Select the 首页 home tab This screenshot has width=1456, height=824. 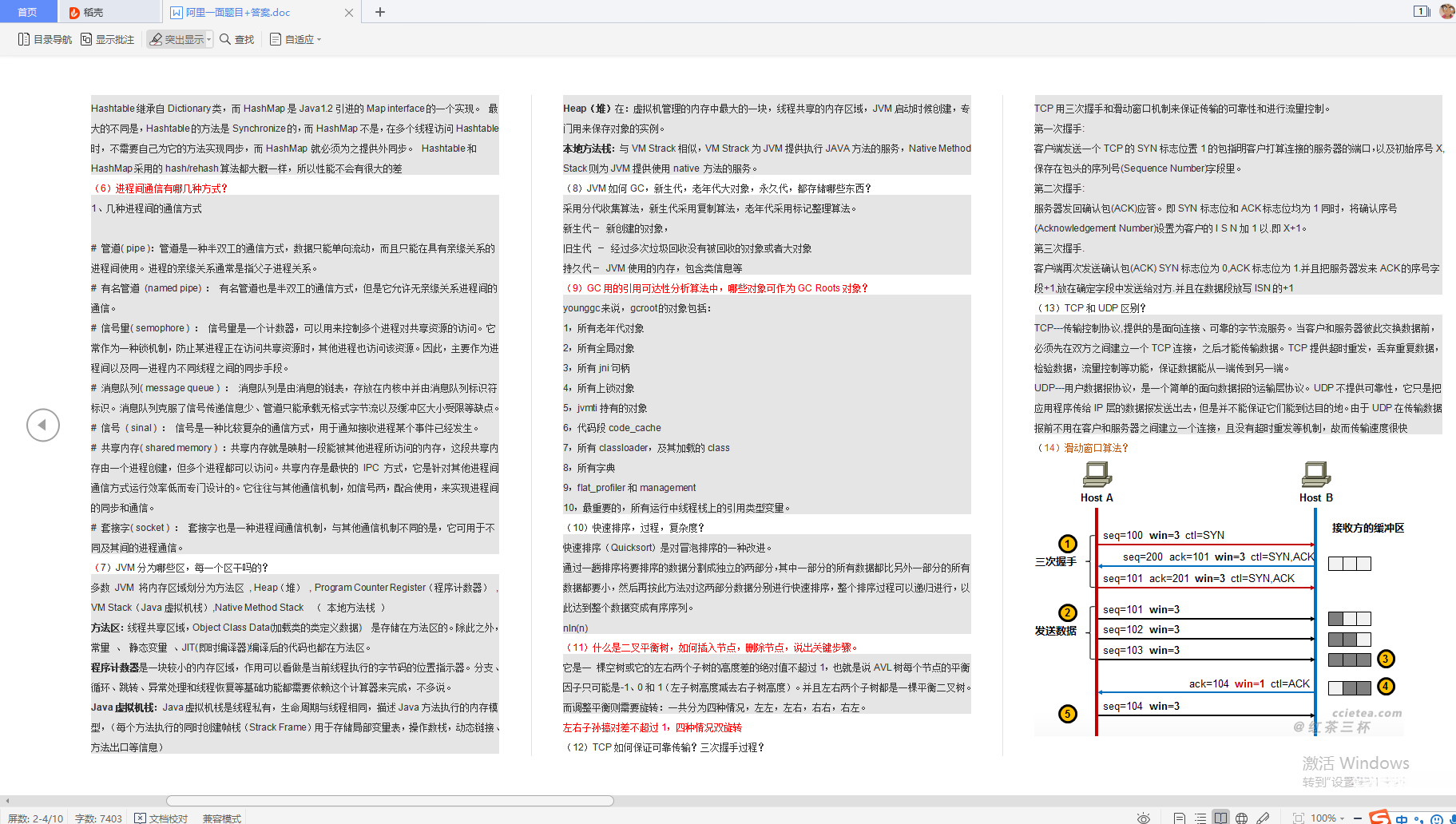(28, 12)
